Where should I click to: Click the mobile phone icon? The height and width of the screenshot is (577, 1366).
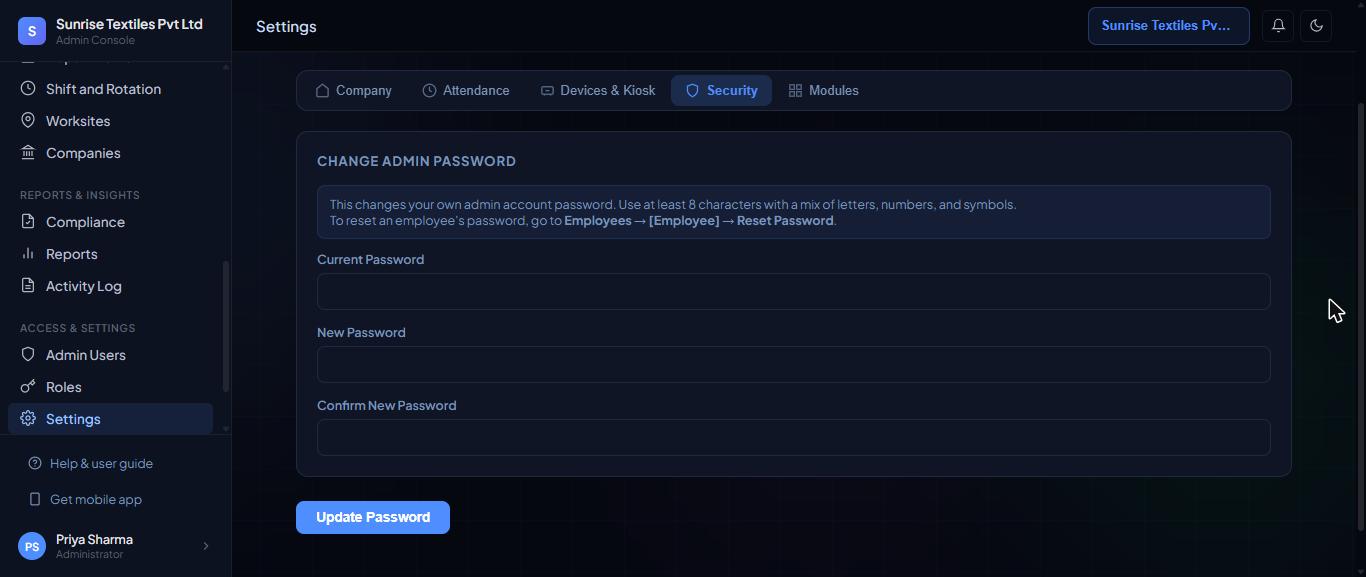35,500
